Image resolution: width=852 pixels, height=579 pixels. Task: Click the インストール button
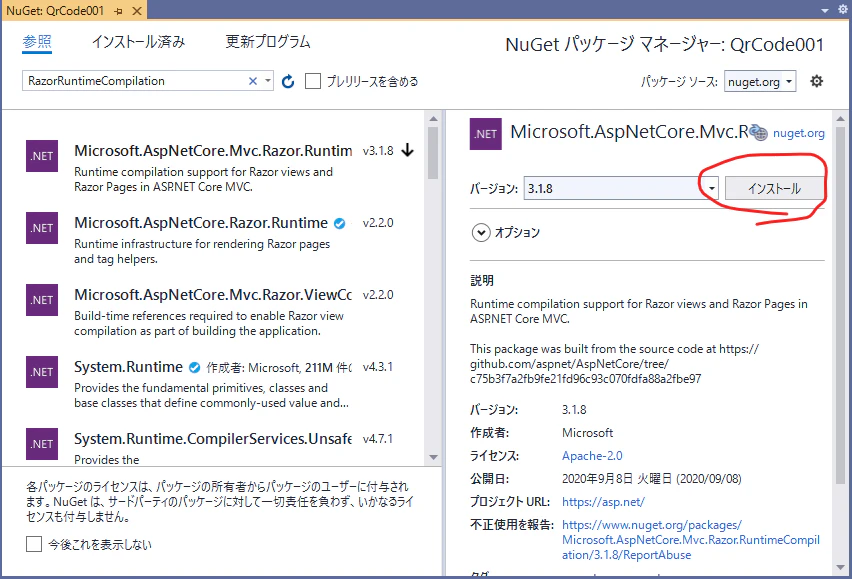coord(774,188)
